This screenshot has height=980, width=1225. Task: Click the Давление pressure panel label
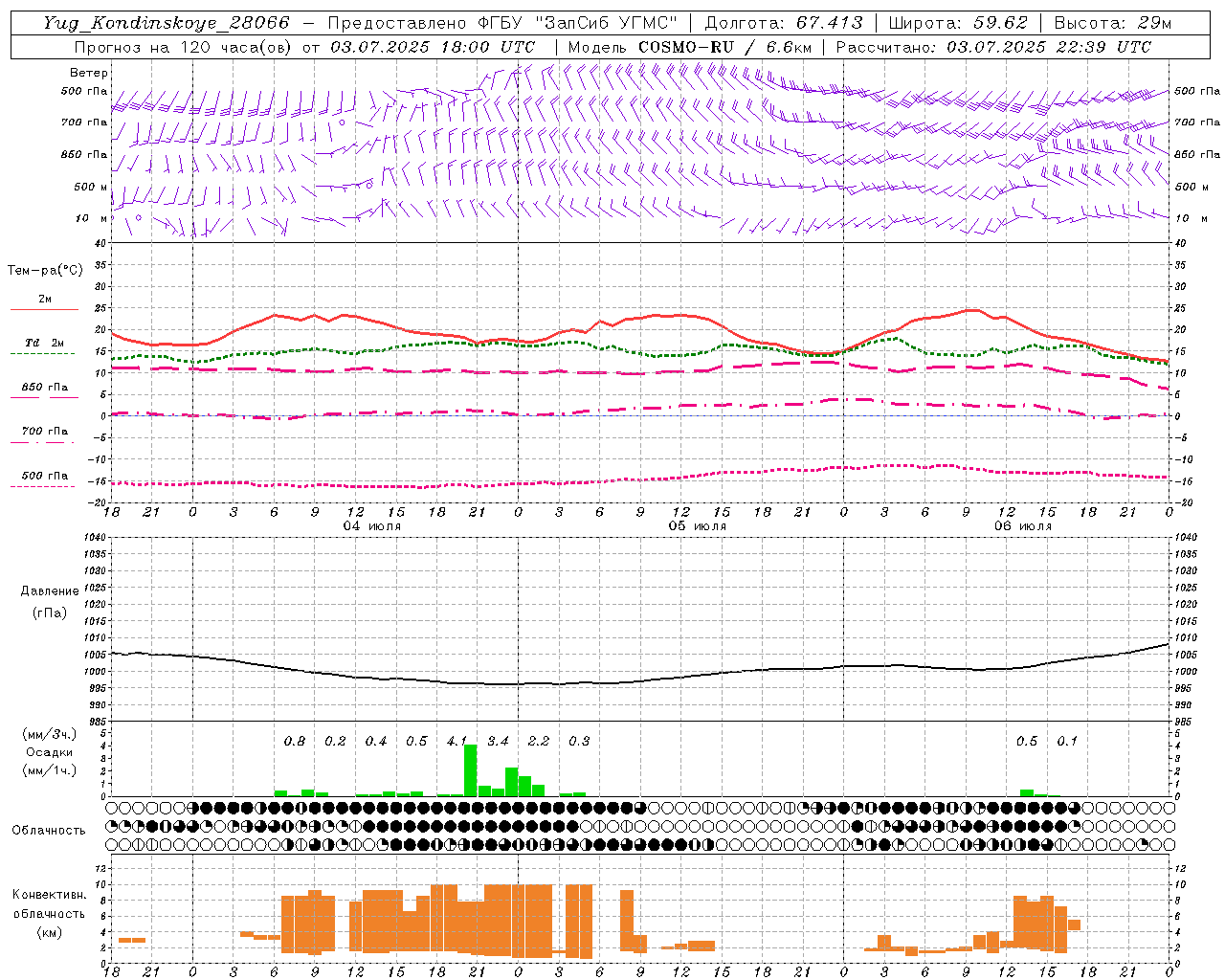tap(50, 591)
